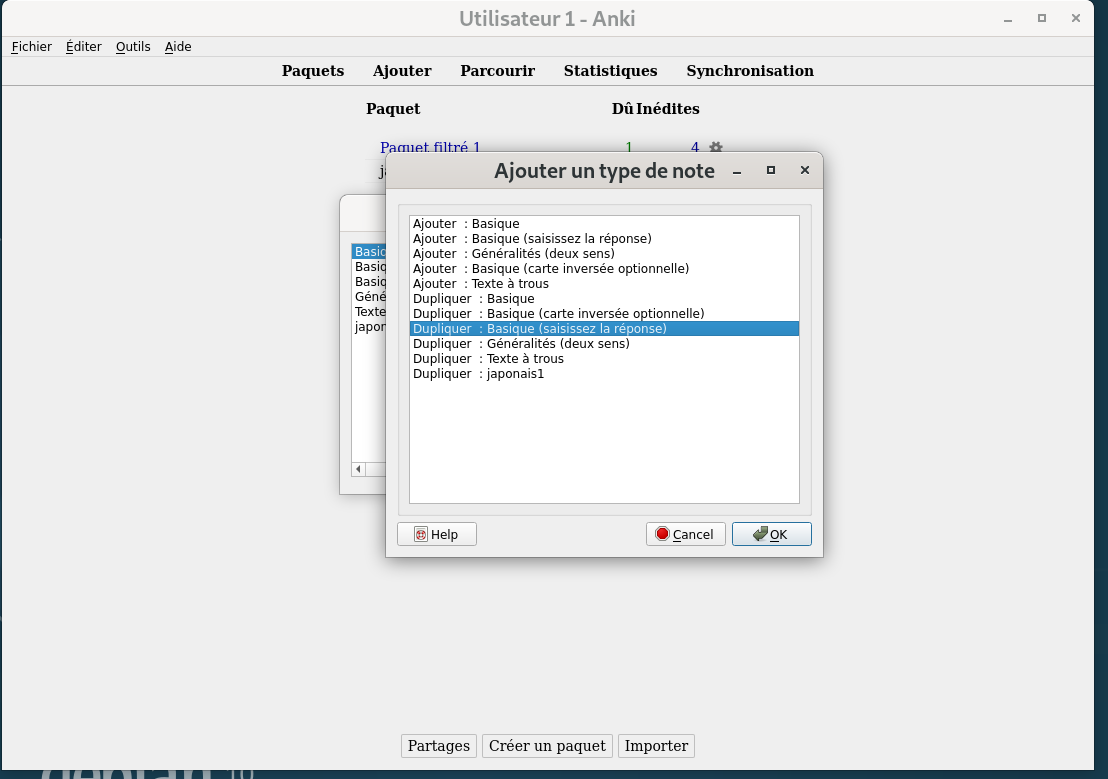Close the Ajouter un type de note dialog
The image size is (1108, 779).
tap(804, 171)
